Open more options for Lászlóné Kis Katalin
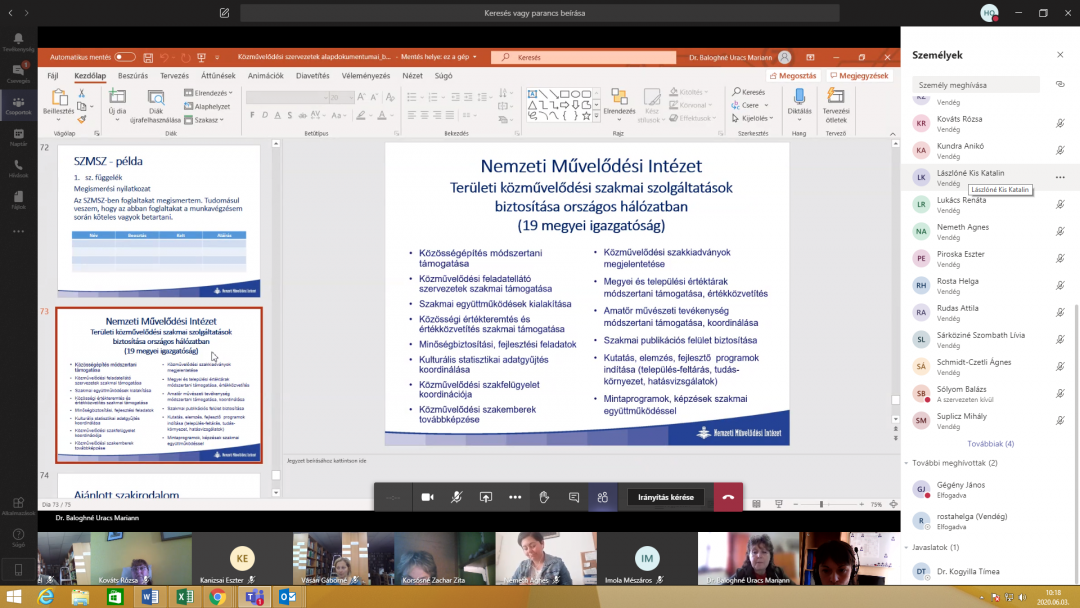The image size is (1080, 608). pos(1060,178)
